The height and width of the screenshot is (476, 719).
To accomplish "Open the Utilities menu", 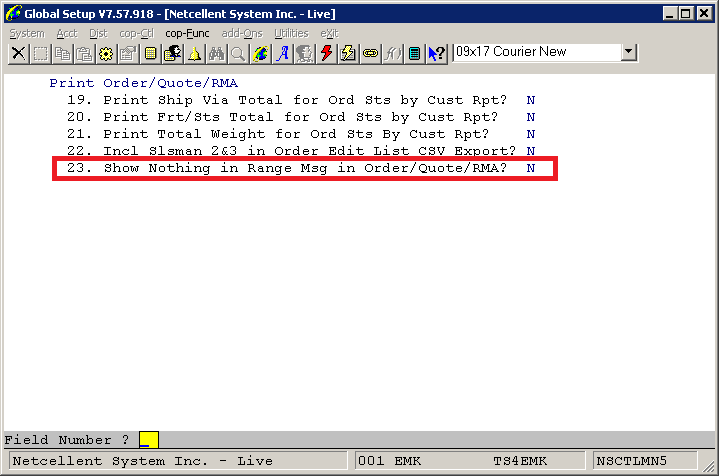I will pos(291,33).
